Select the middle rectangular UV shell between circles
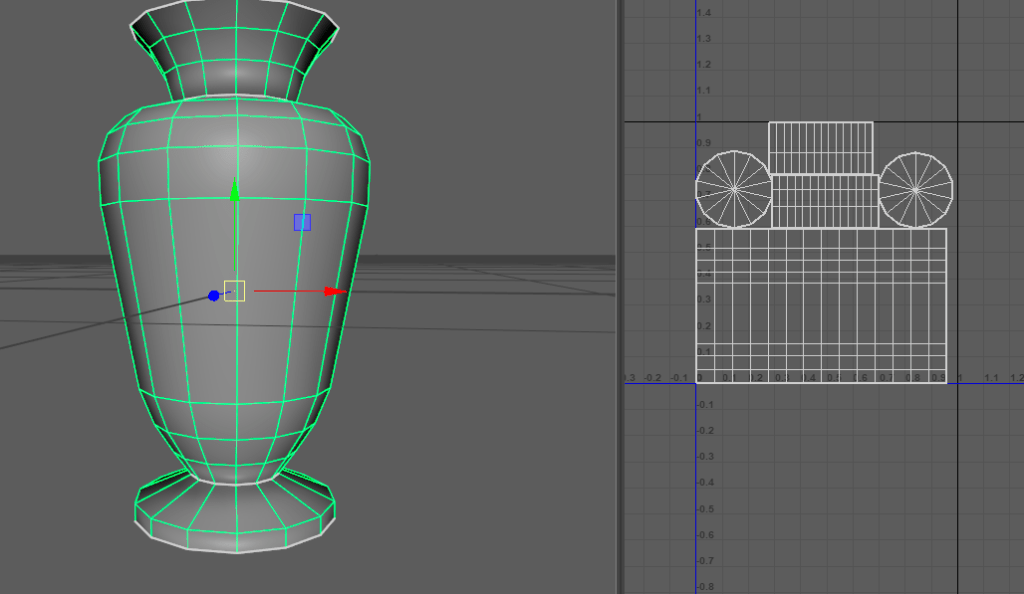 tap(825, 201)
